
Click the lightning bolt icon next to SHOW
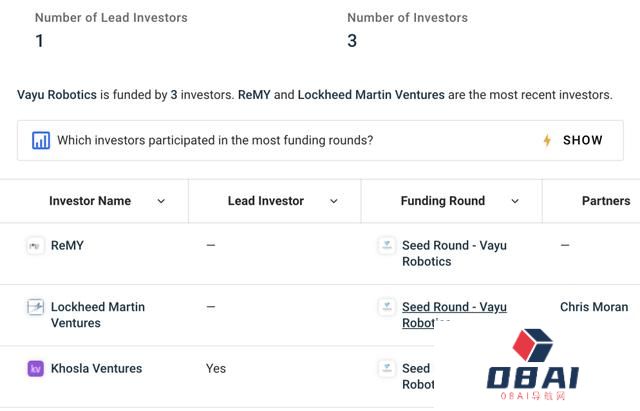(547, 140)
